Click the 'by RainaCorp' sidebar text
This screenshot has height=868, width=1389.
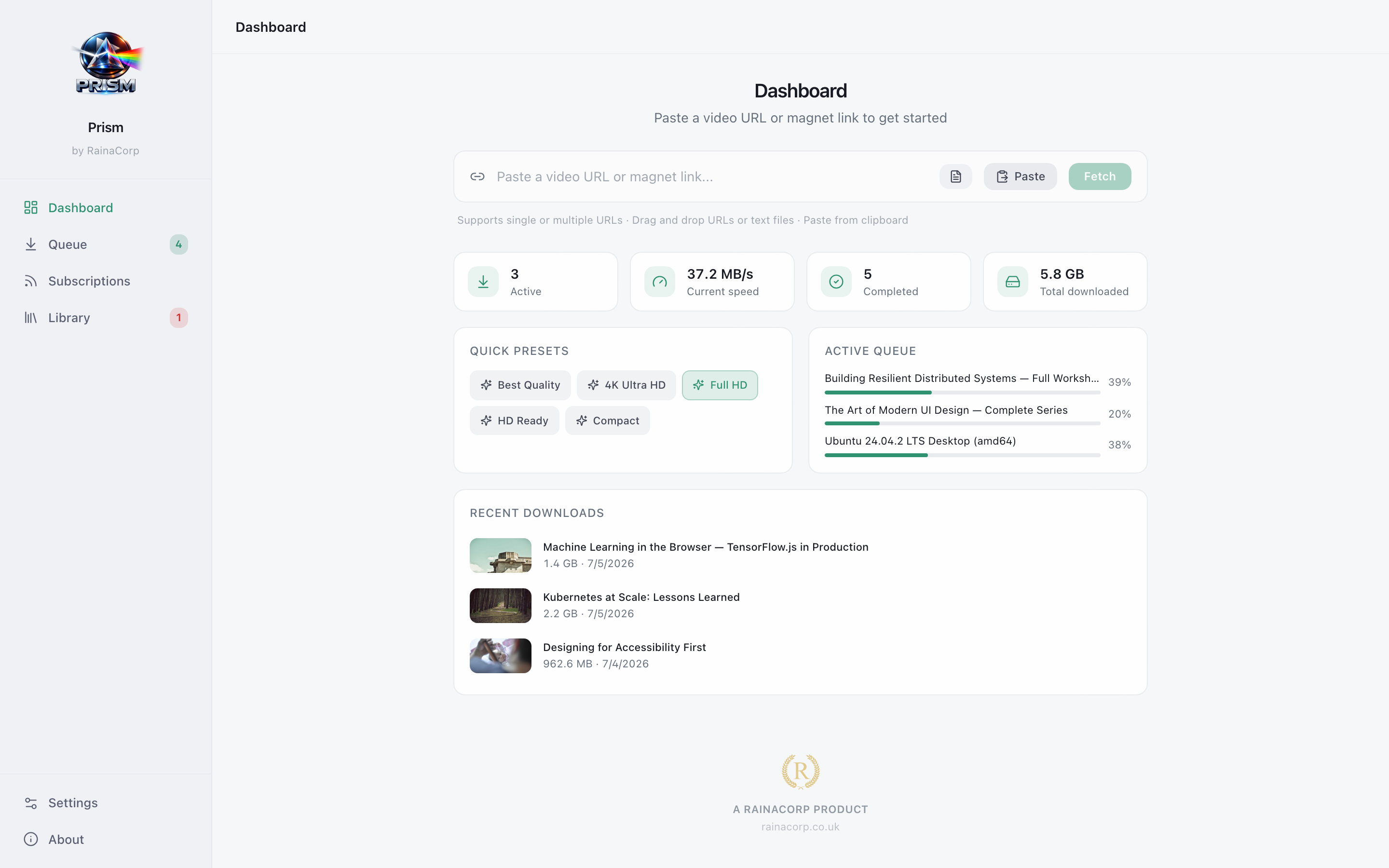tap(106, 150)
